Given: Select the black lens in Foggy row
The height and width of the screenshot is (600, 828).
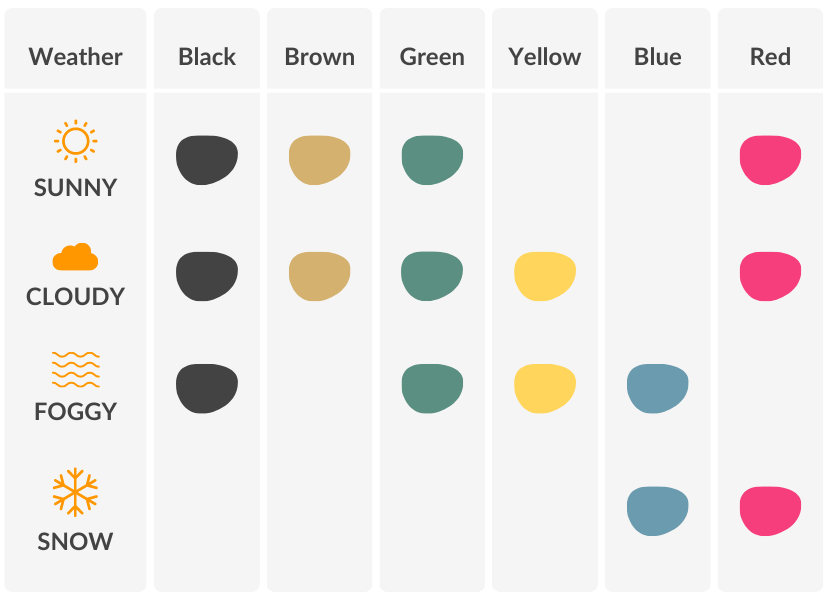Looking at the screenshot, I should coord(207,389).
